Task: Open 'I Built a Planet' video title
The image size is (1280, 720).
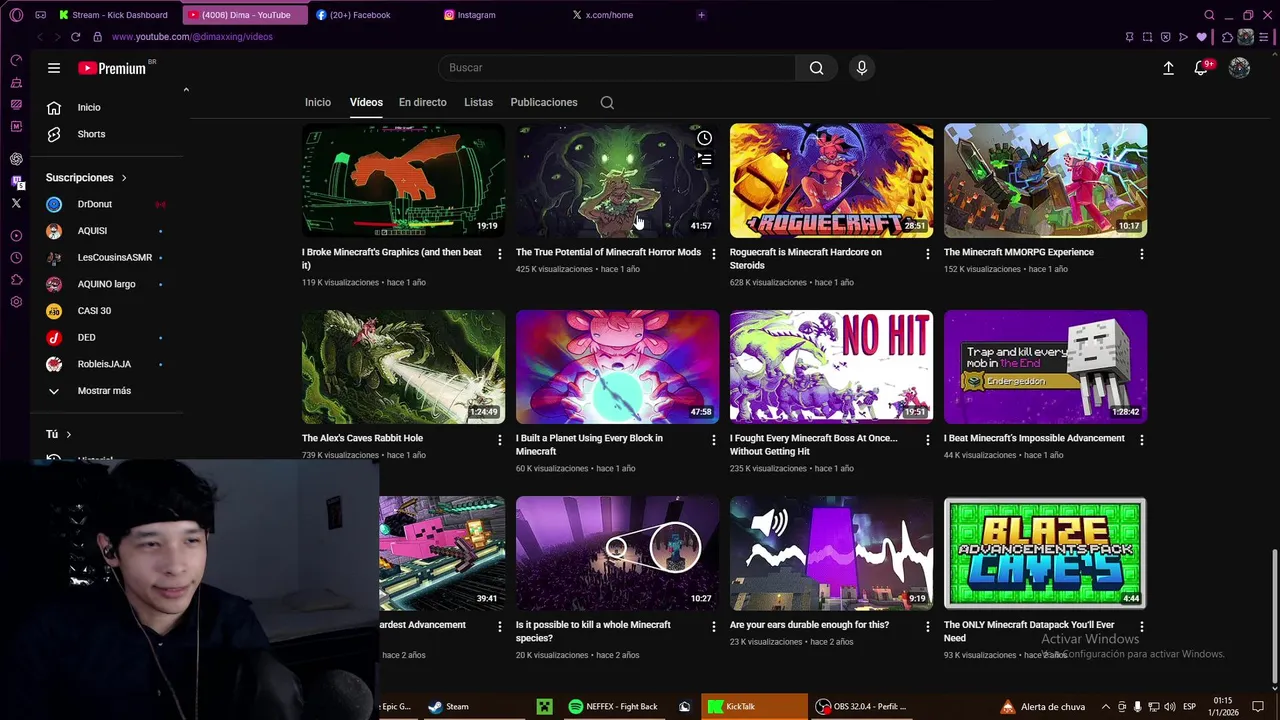Action: pyautogui.click(x=589, y=445)
